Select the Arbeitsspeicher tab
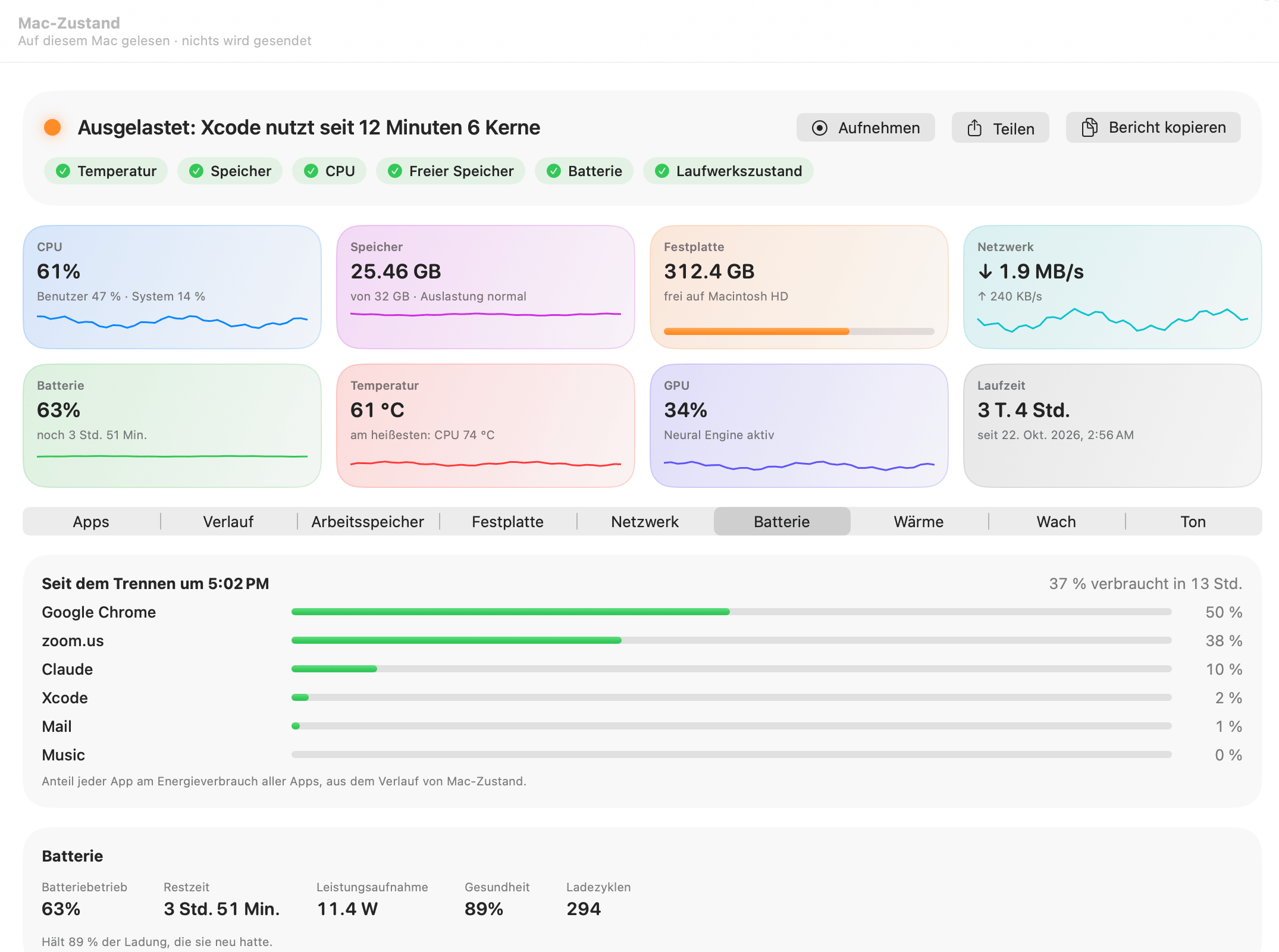Screen dimensions: 1279x952 tap(368, 522)
